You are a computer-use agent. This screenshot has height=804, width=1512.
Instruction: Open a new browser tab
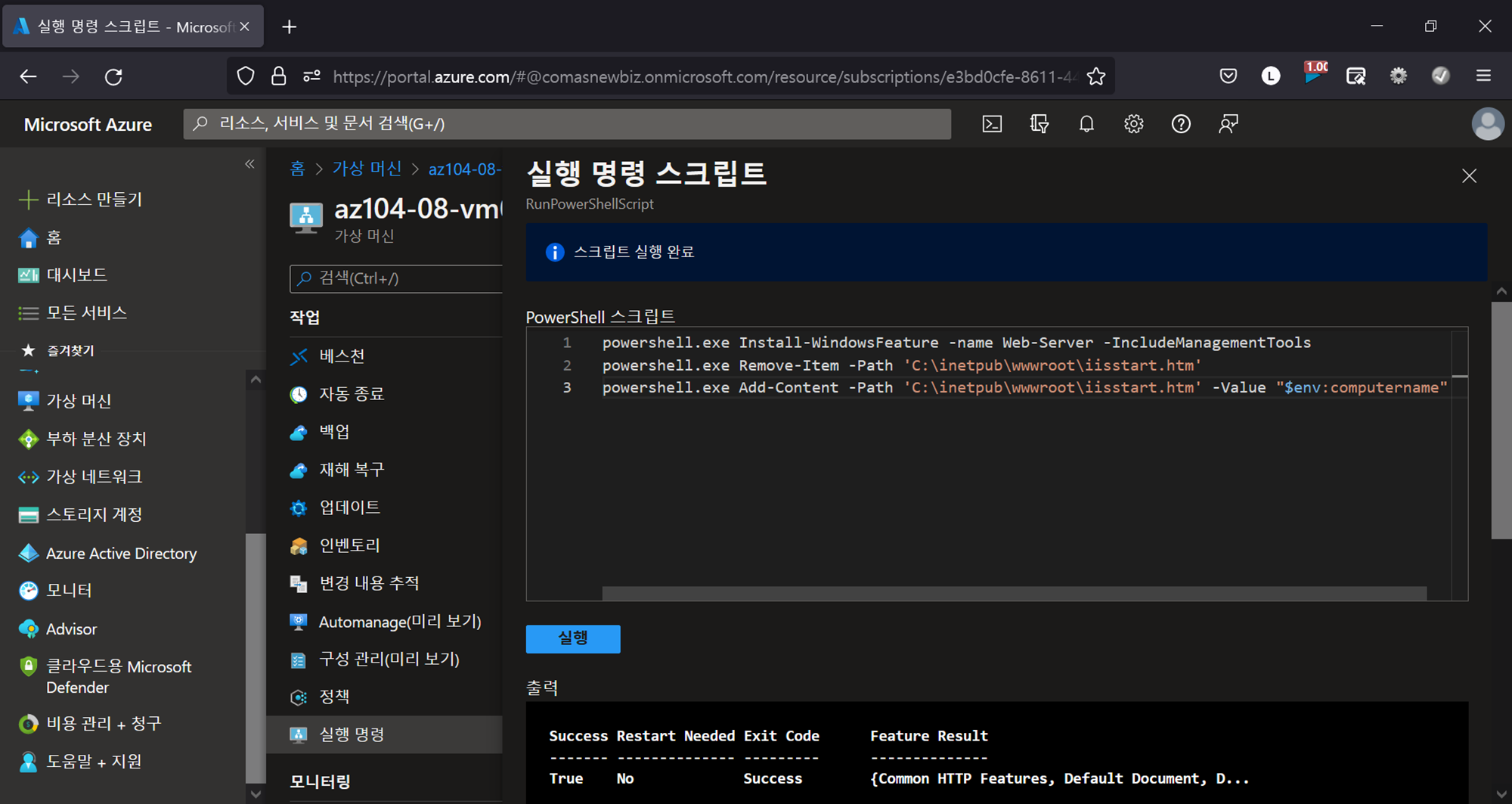tap(289, 27)
